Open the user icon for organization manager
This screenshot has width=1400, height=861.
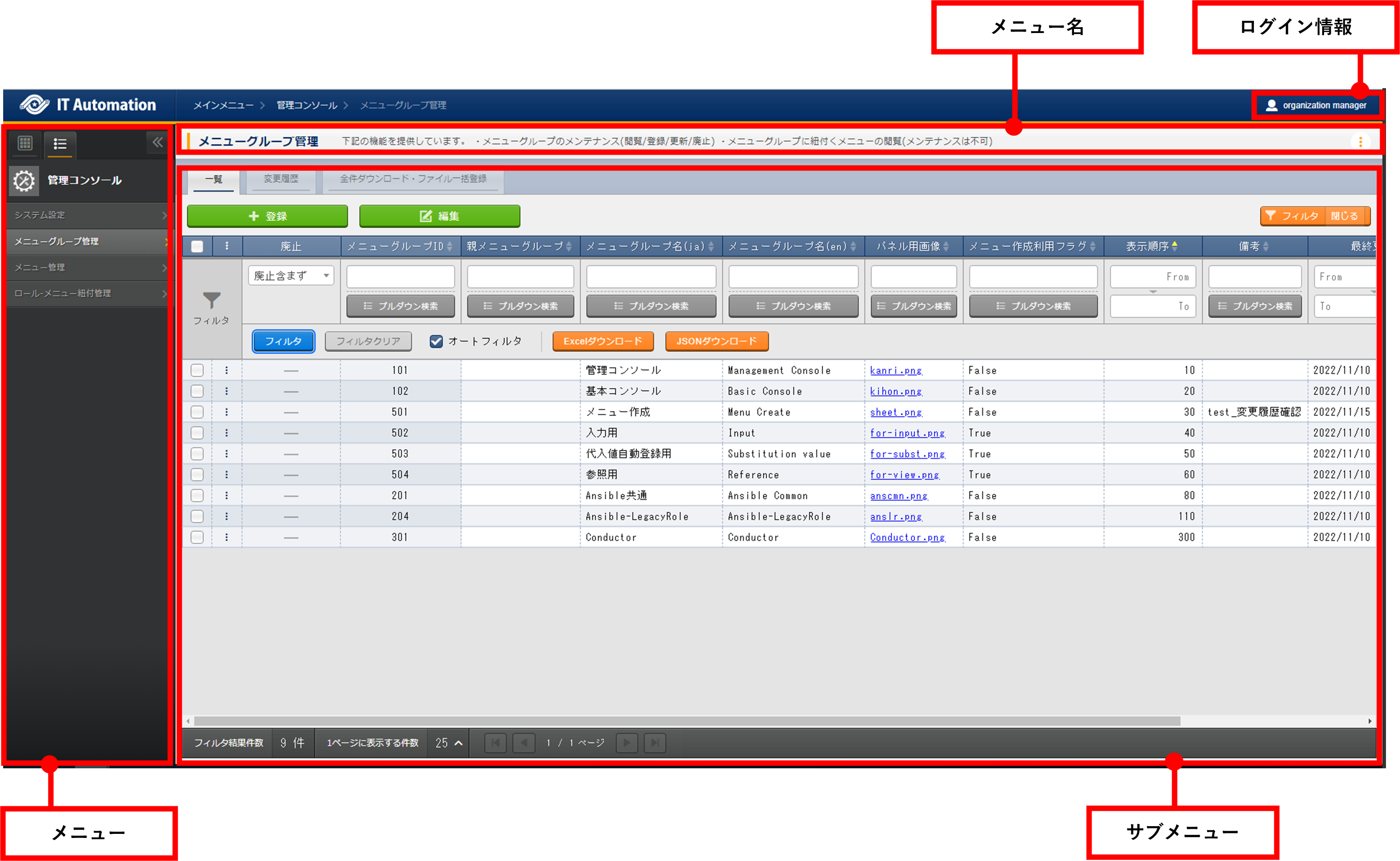coord(1271,105)
